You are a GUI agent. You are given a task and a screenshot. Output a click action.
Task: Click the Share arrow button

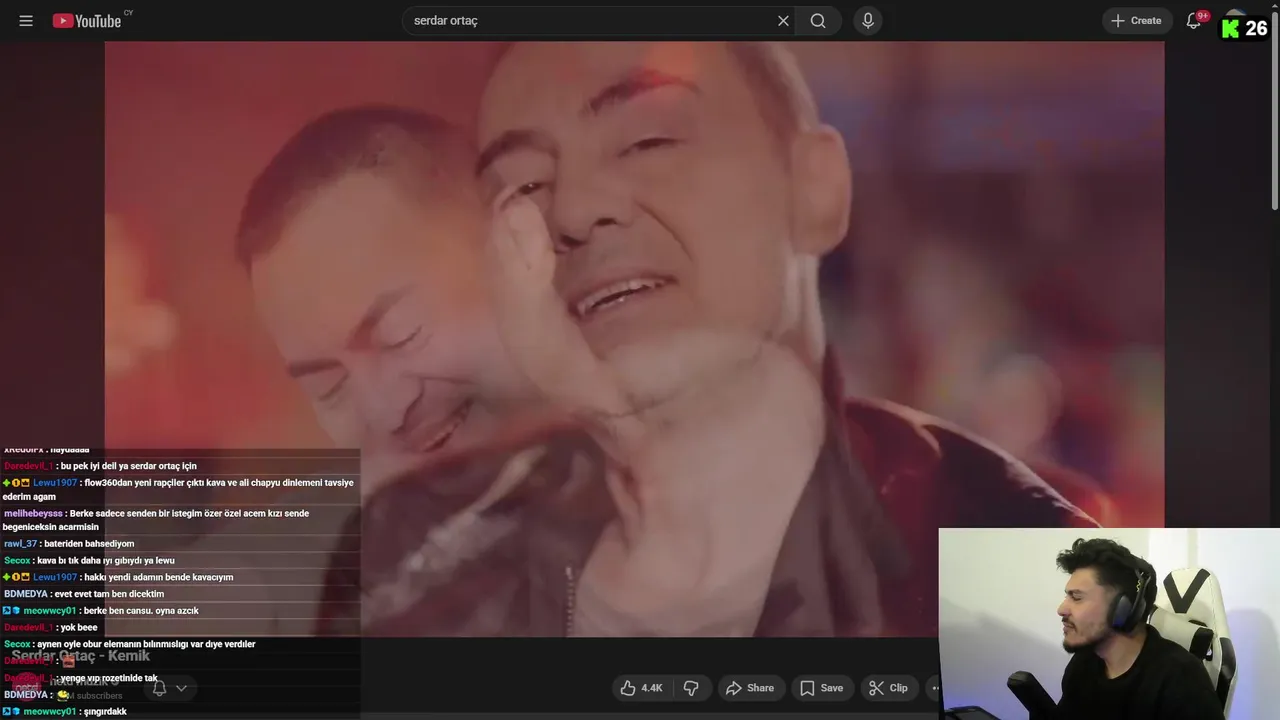(x=750, y=688)
